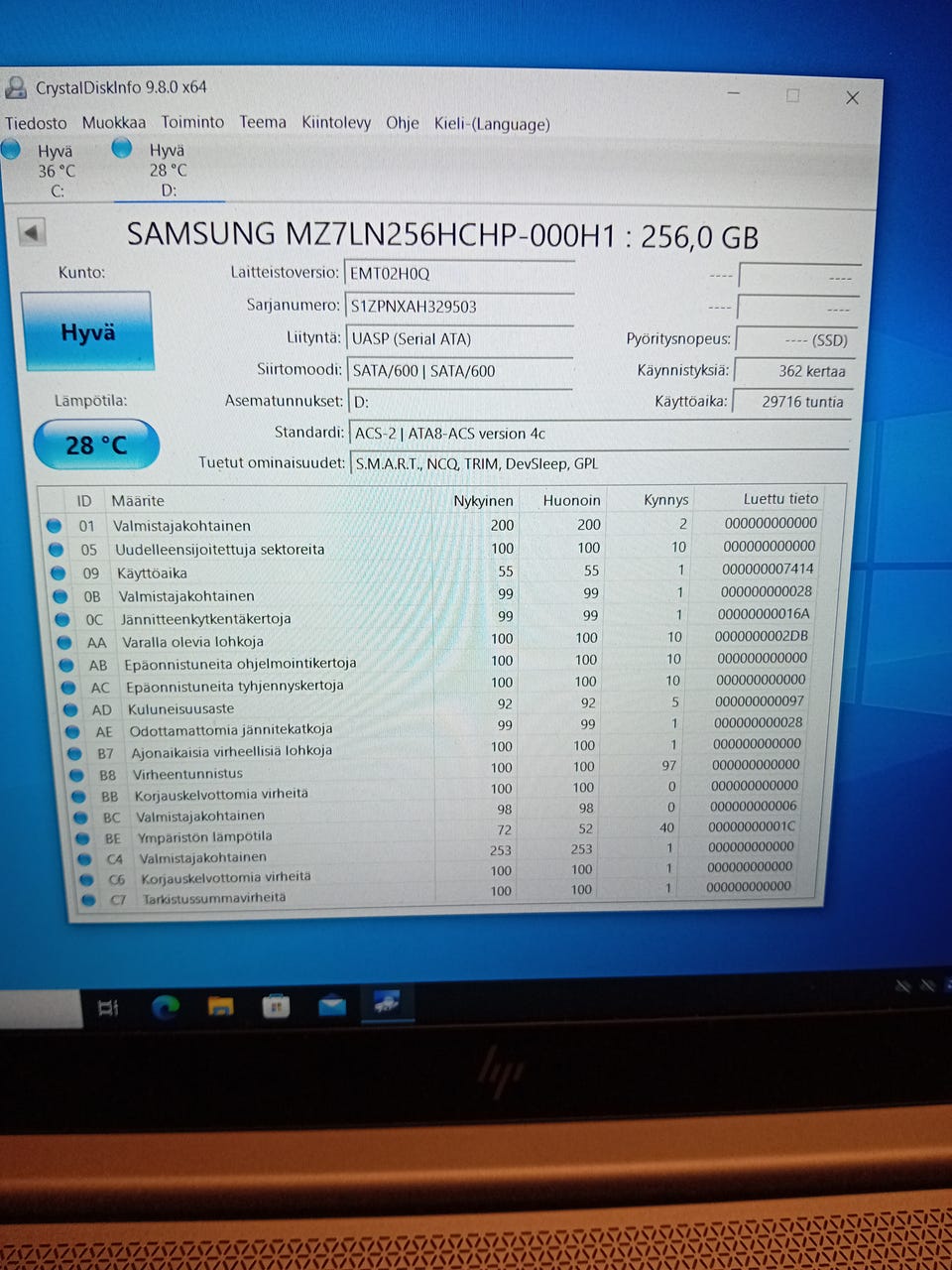The image size is (952, 1270).
Task: Click the Sarjanumero serial number field
Action: pos(459,306)
